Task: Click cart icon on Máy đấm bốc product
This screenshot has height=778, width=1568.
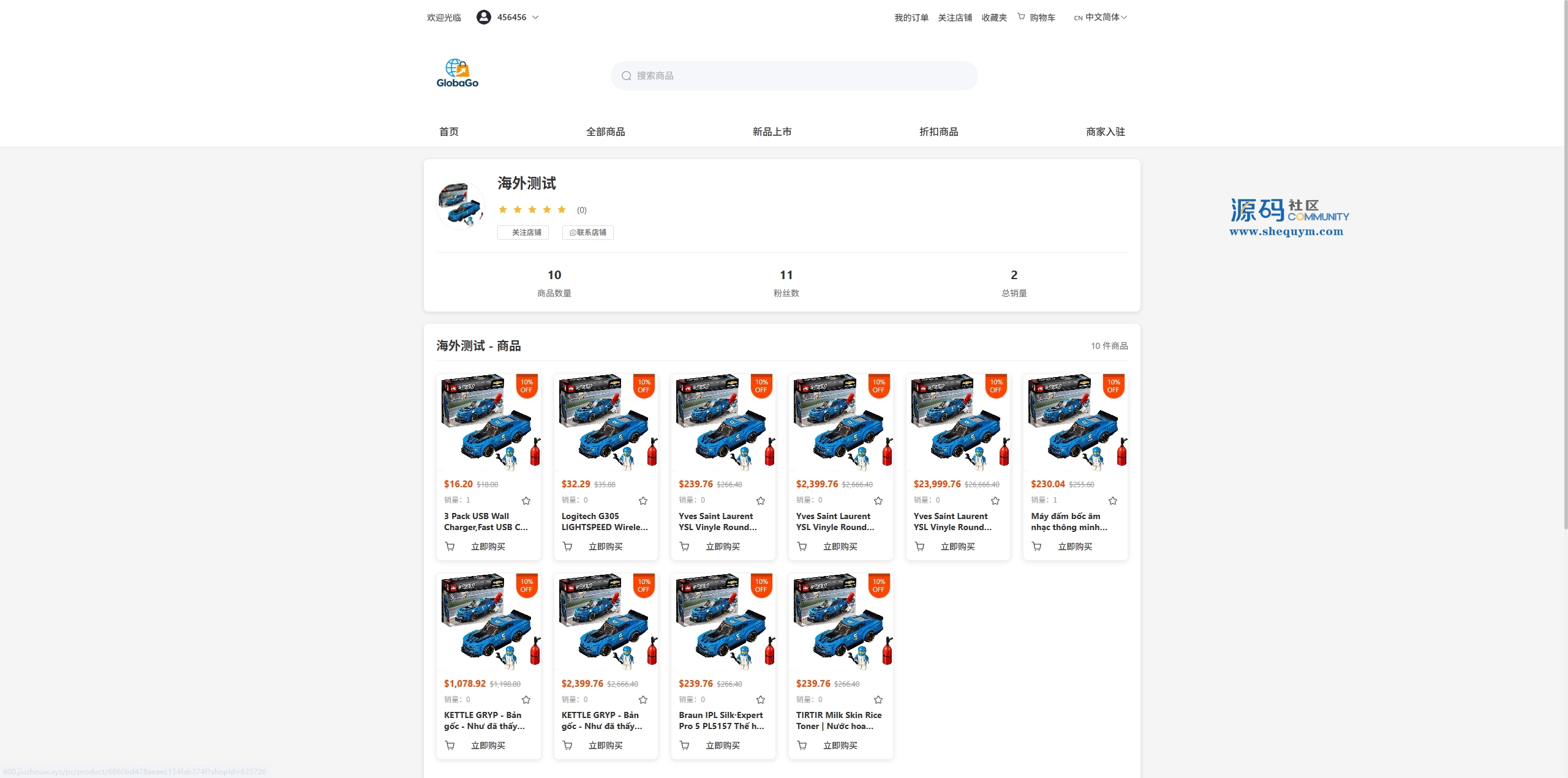Action: coord(1036,547)
